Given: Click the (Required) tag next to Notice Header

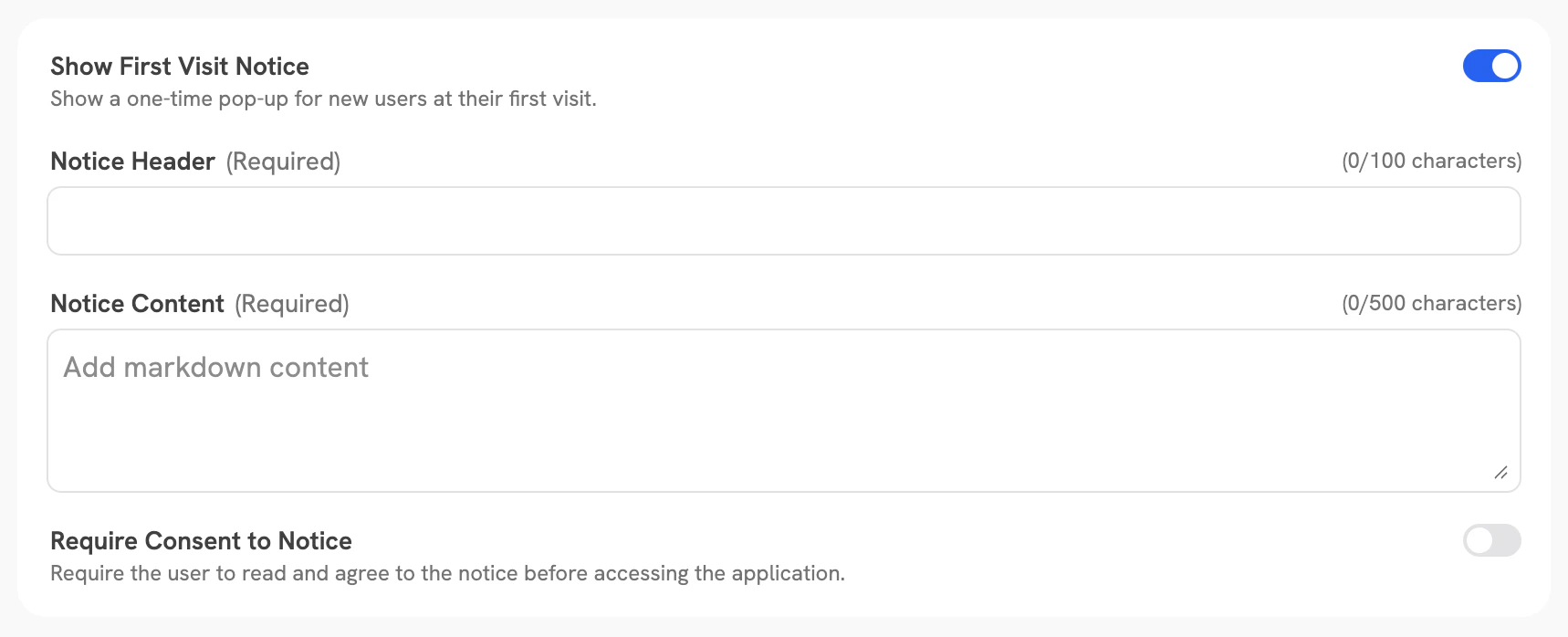Looking at the screenshot, I should pyautogui.click(x=283, y=161).
